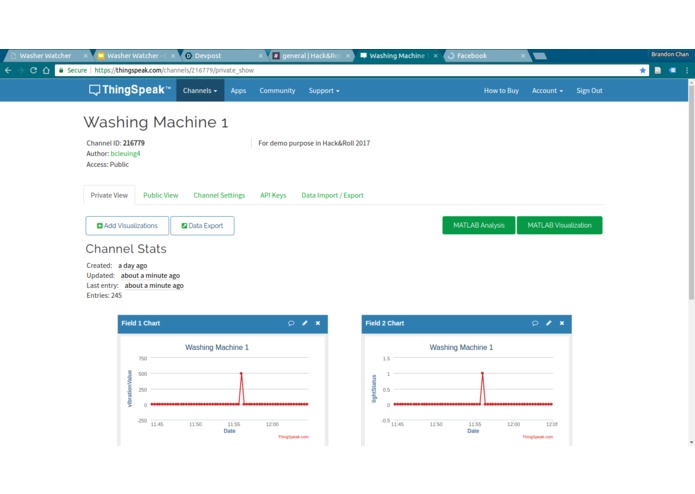Go to How to Buy
695x494 pixels.
coord(501,90)
